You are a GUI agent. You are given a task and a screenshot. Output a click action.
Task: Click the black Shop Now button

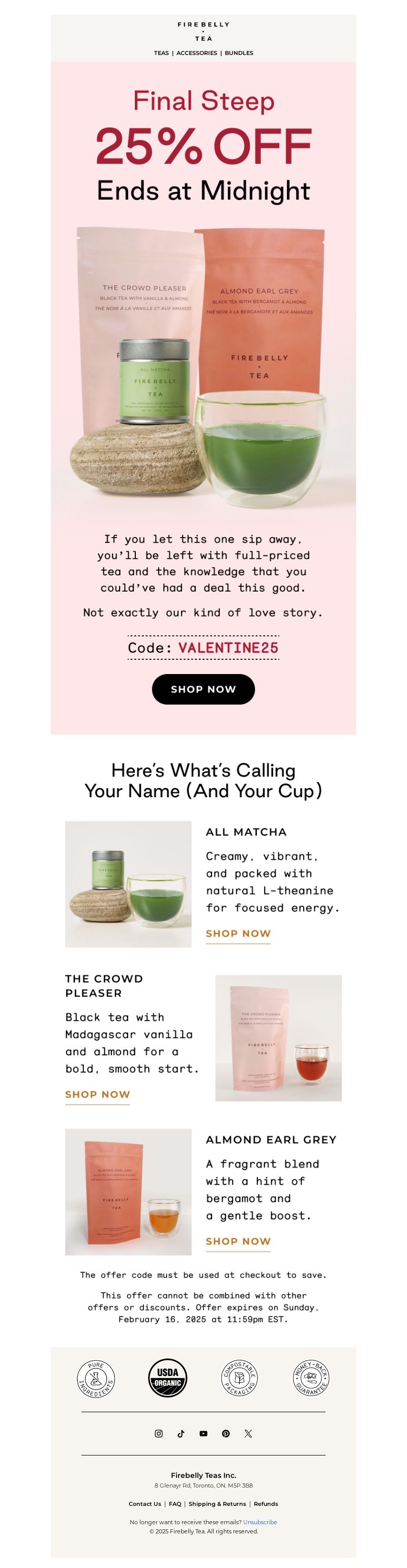point(203,688)
